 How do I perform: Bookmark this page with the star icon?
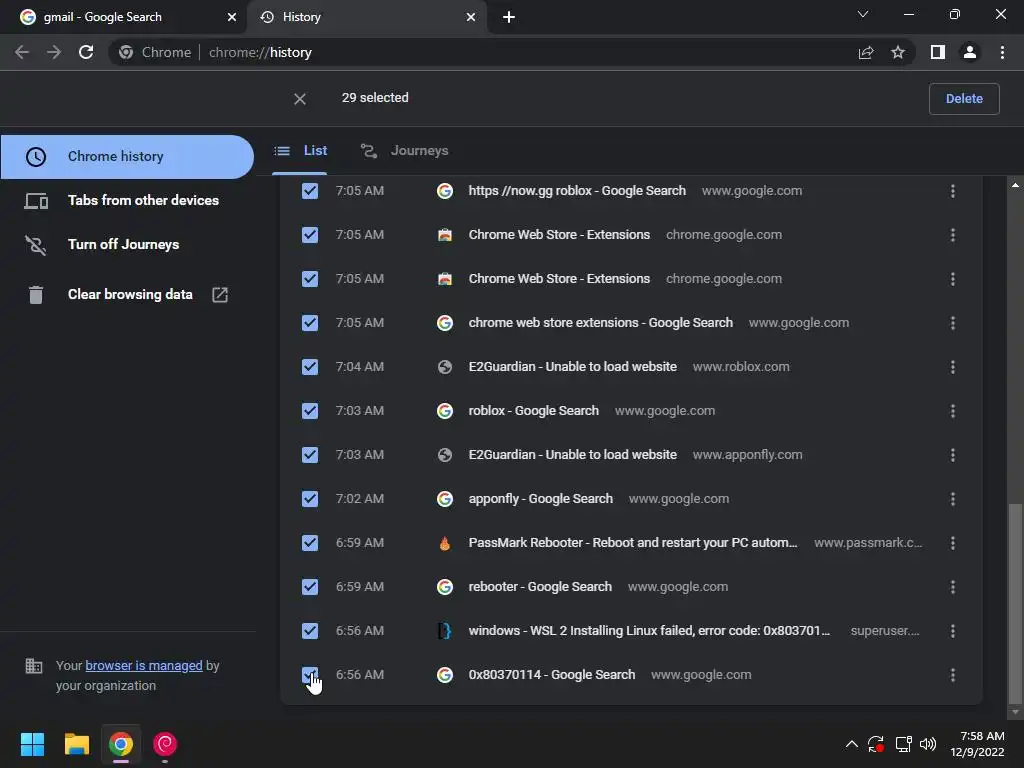(x=898, y=52)
